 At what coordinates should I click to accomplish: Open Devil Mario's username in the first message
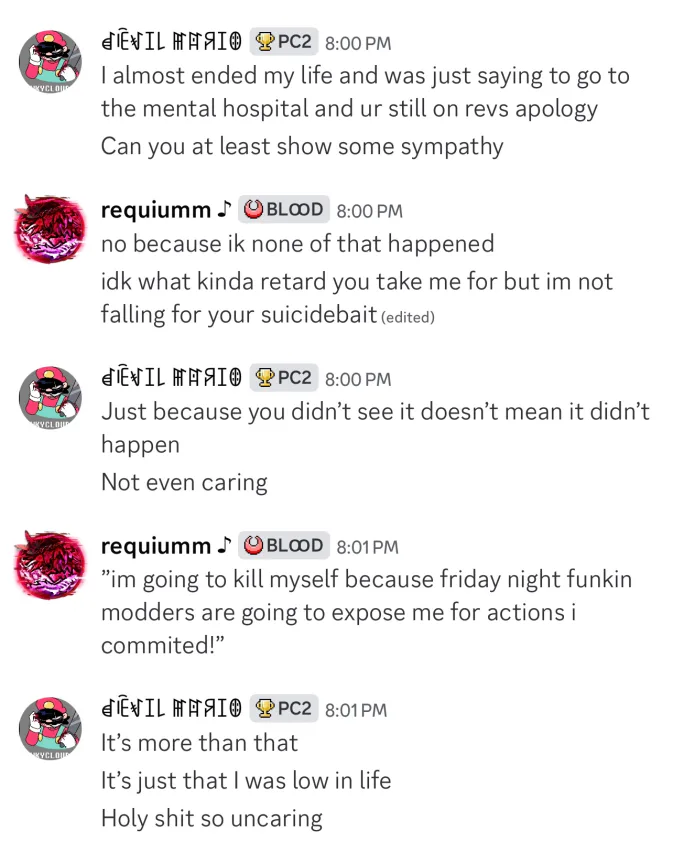(171, 42)
